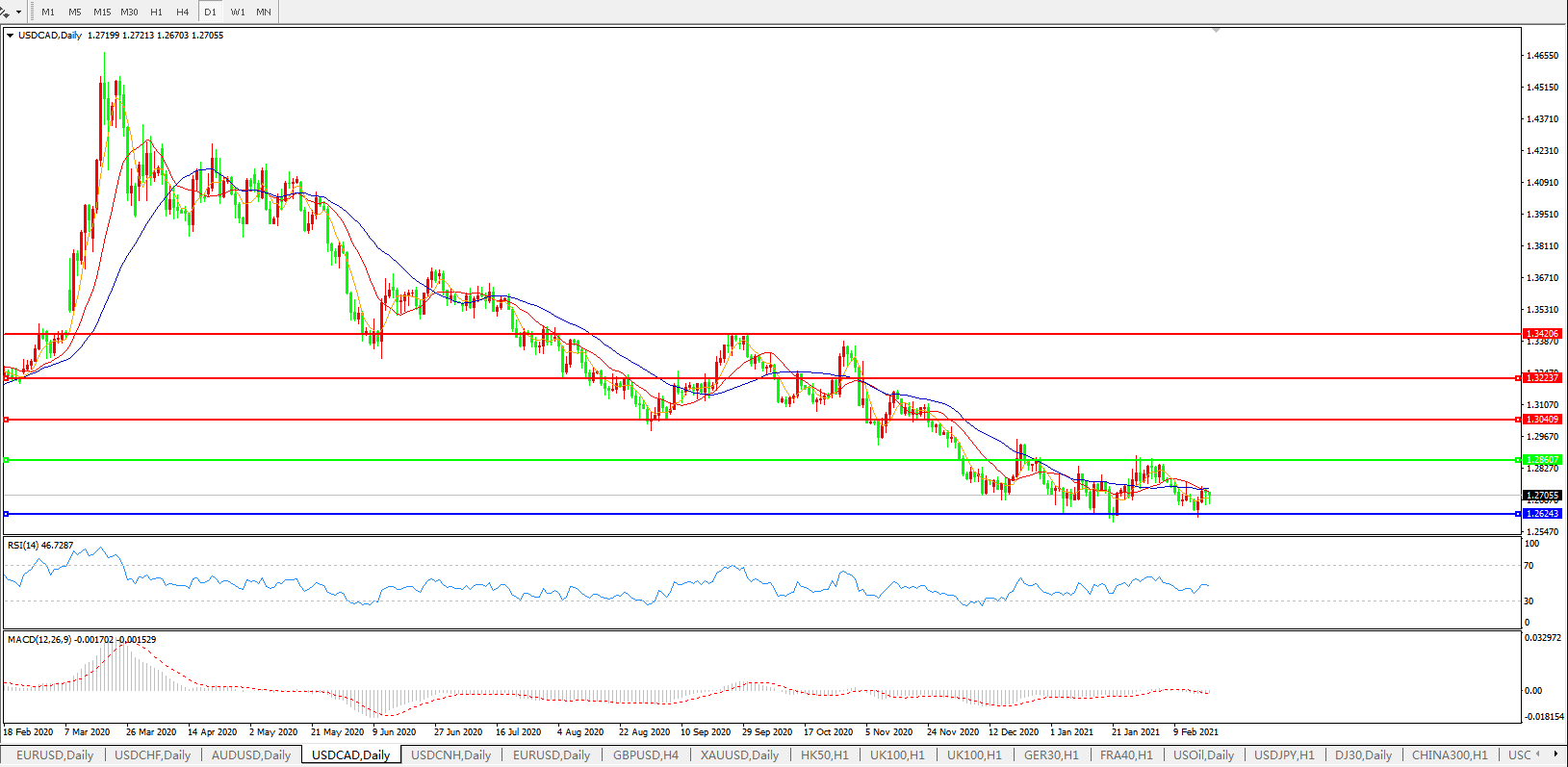Choose the M15 timeframe button
Image resolution: width=1568 pixels, height=767 pixels.
click(x=102, y=13)
